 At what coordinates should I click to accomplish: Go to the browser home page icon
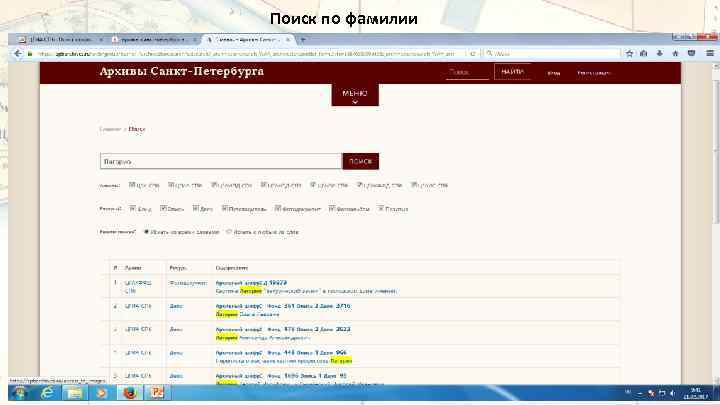click(x=675, y=53)
